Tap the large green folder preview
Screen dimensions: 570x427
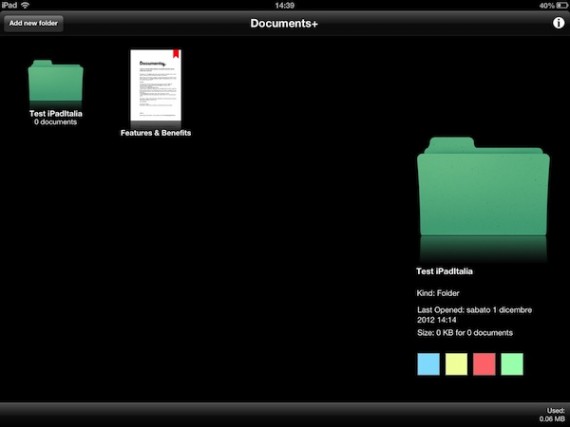(x=483, y=186)
